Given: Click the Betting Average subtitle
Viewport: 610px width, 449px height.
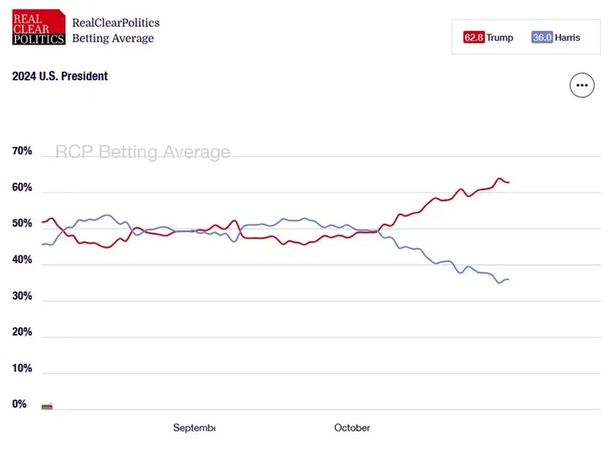Looking at the screenshot, I should tap(113, 39).
